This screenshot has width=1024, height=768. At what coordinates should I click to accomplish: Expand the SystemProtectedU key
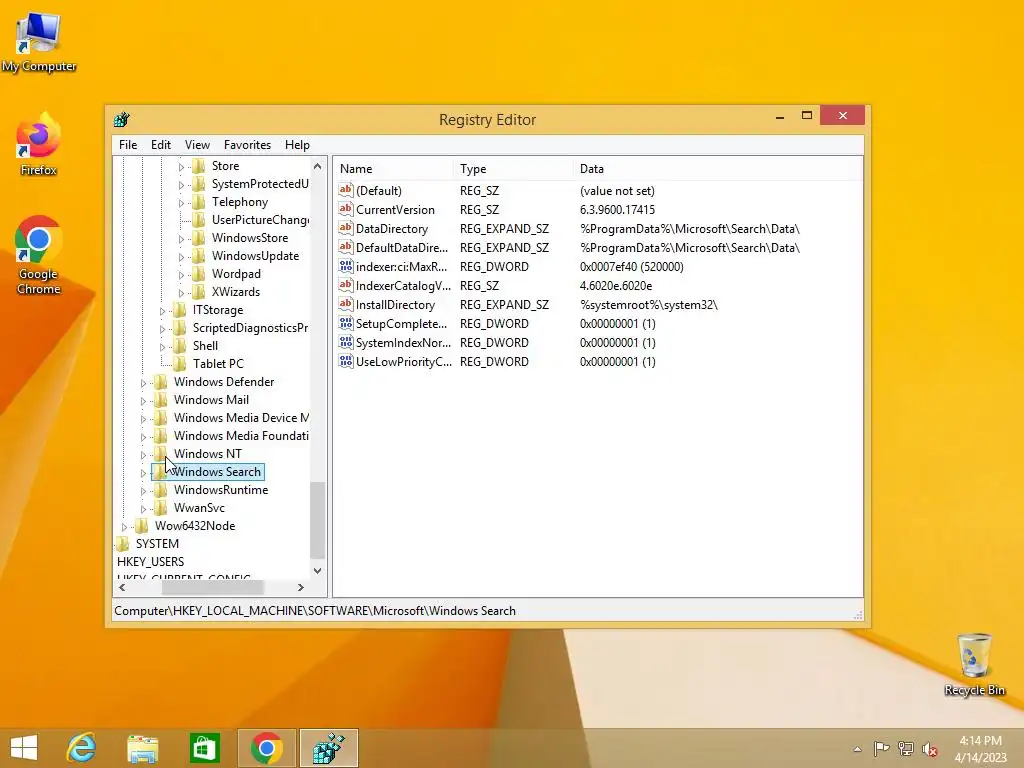(x=182, y=185)
